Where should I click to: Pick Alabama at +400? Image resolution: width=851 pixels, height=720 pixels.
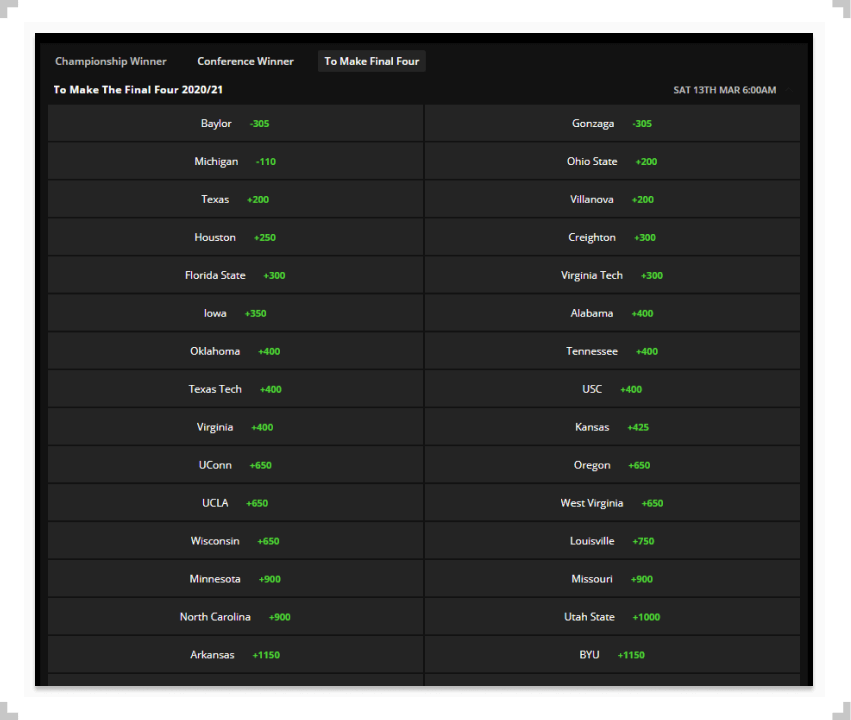point(612,314)
